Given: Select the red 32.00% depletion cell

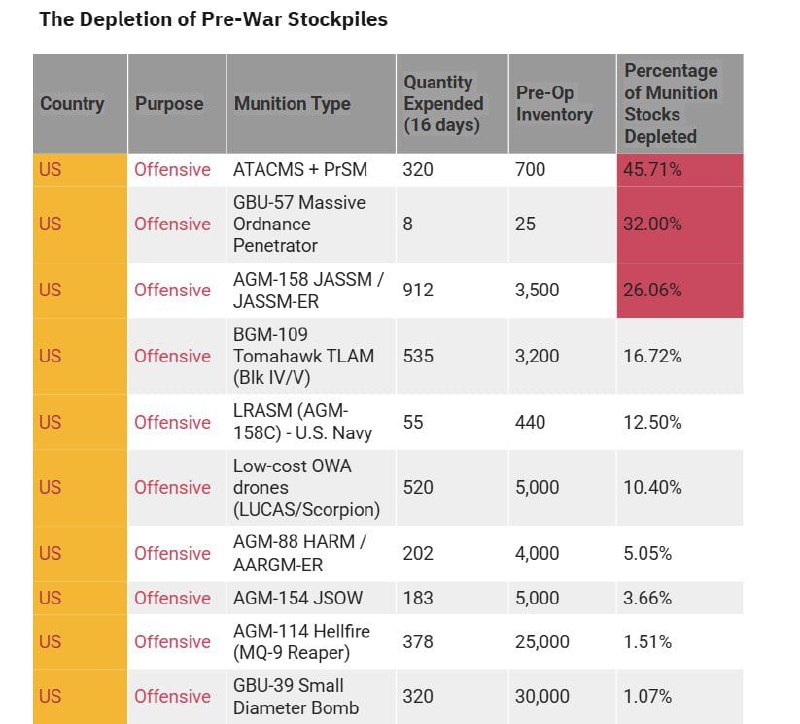Looking at the screenshot, I should pyautogui.click(x=679, y=224).
